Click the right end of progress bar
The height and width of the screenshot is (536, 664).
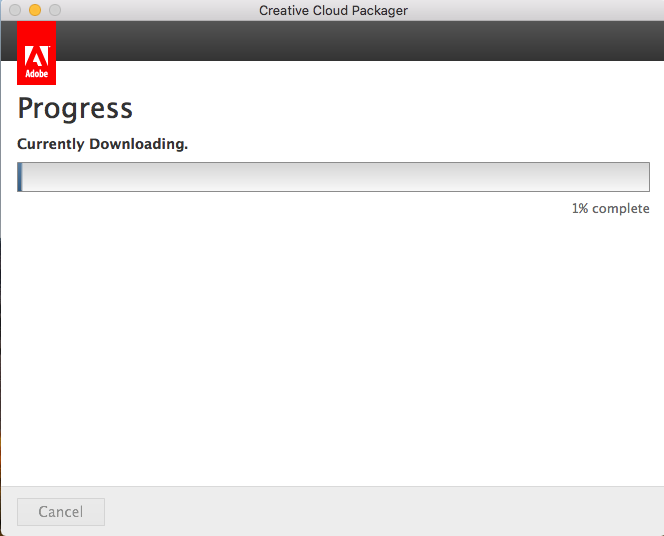(x=646, y=177)
